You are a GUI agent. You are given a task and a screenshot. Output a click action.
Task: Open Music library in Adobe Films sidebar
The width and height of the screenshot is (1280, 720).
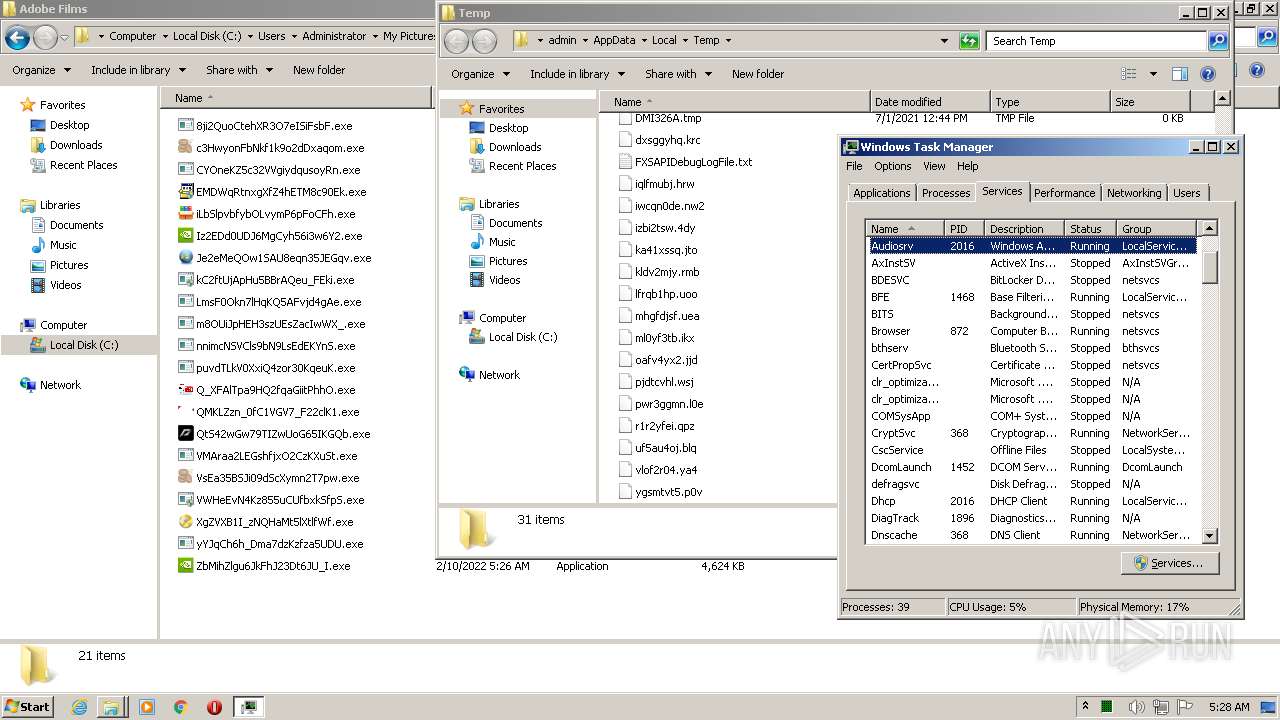63,245
